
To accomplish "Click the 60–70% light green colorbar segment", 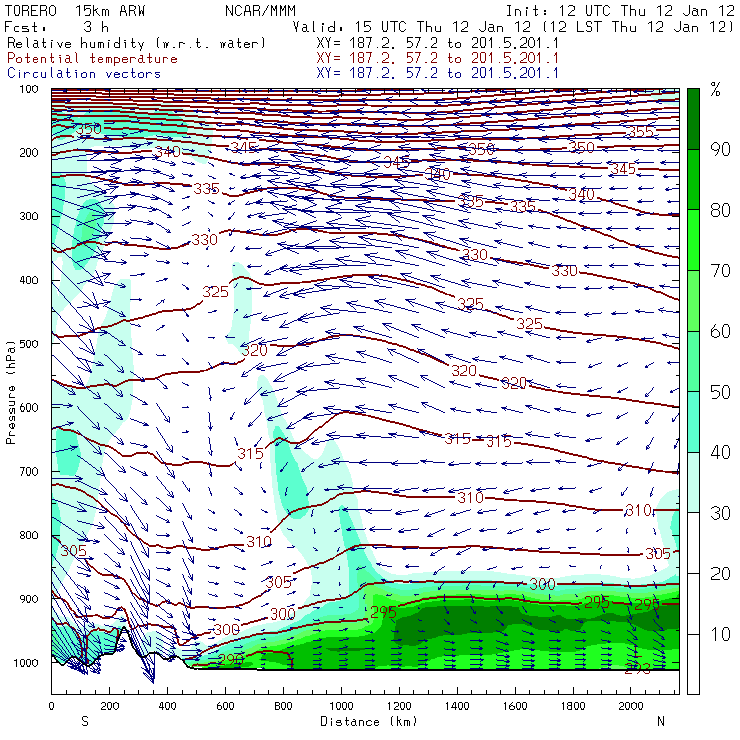I will click(x=693, y=301).
